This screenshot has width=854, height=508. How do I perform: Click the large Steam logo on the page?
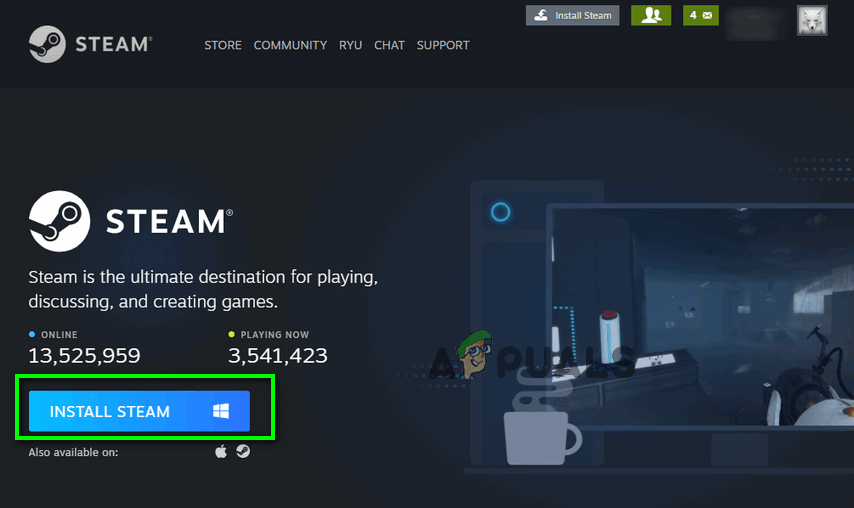pos(59,221)
